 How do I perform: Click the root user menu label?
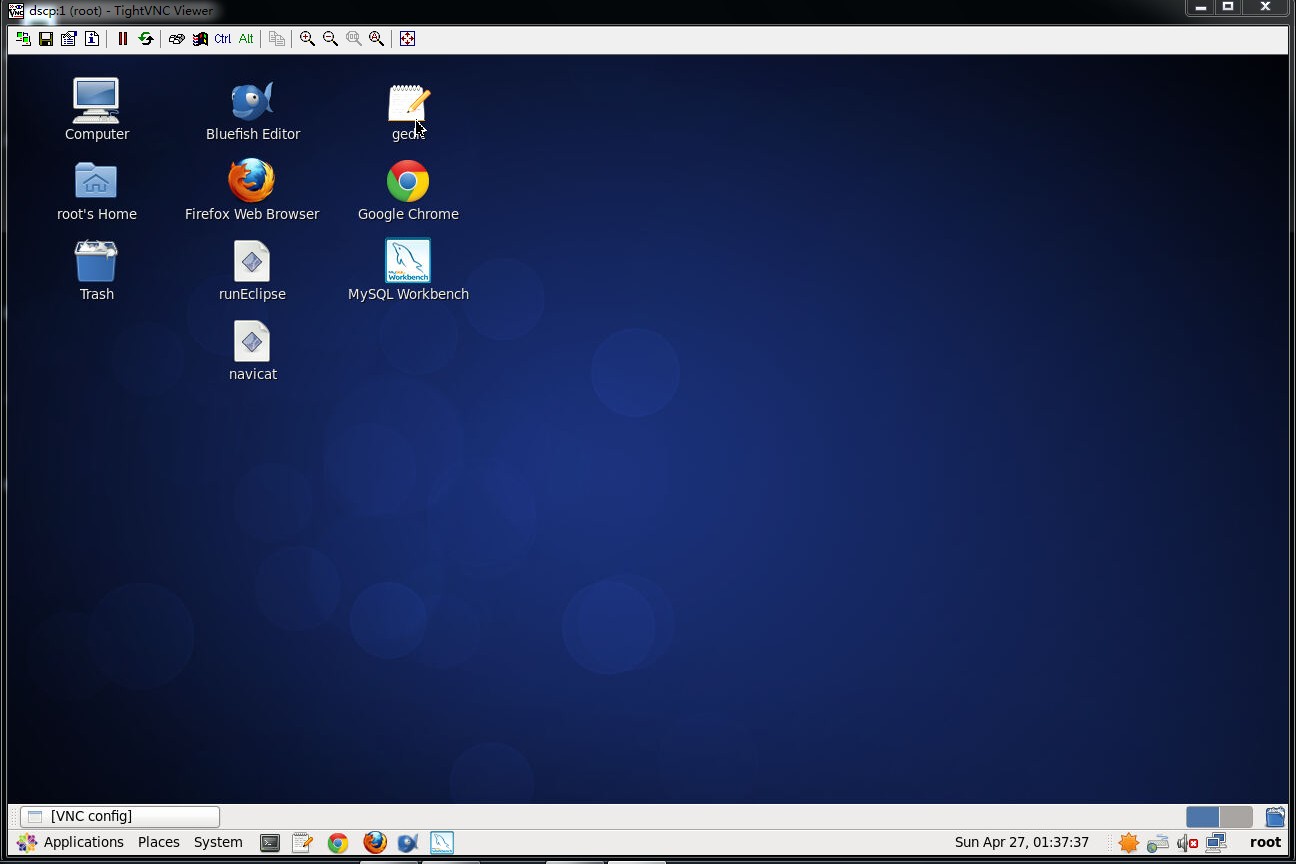[1265, 842]
